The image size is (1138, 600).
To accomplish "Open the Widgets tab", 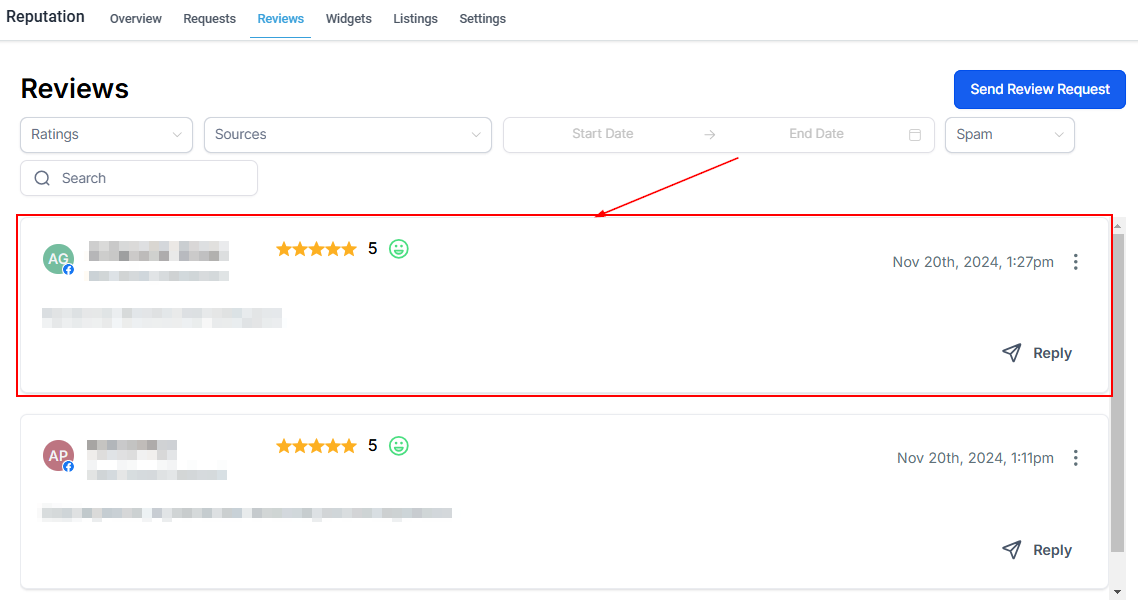I will (x=348, y=19).
